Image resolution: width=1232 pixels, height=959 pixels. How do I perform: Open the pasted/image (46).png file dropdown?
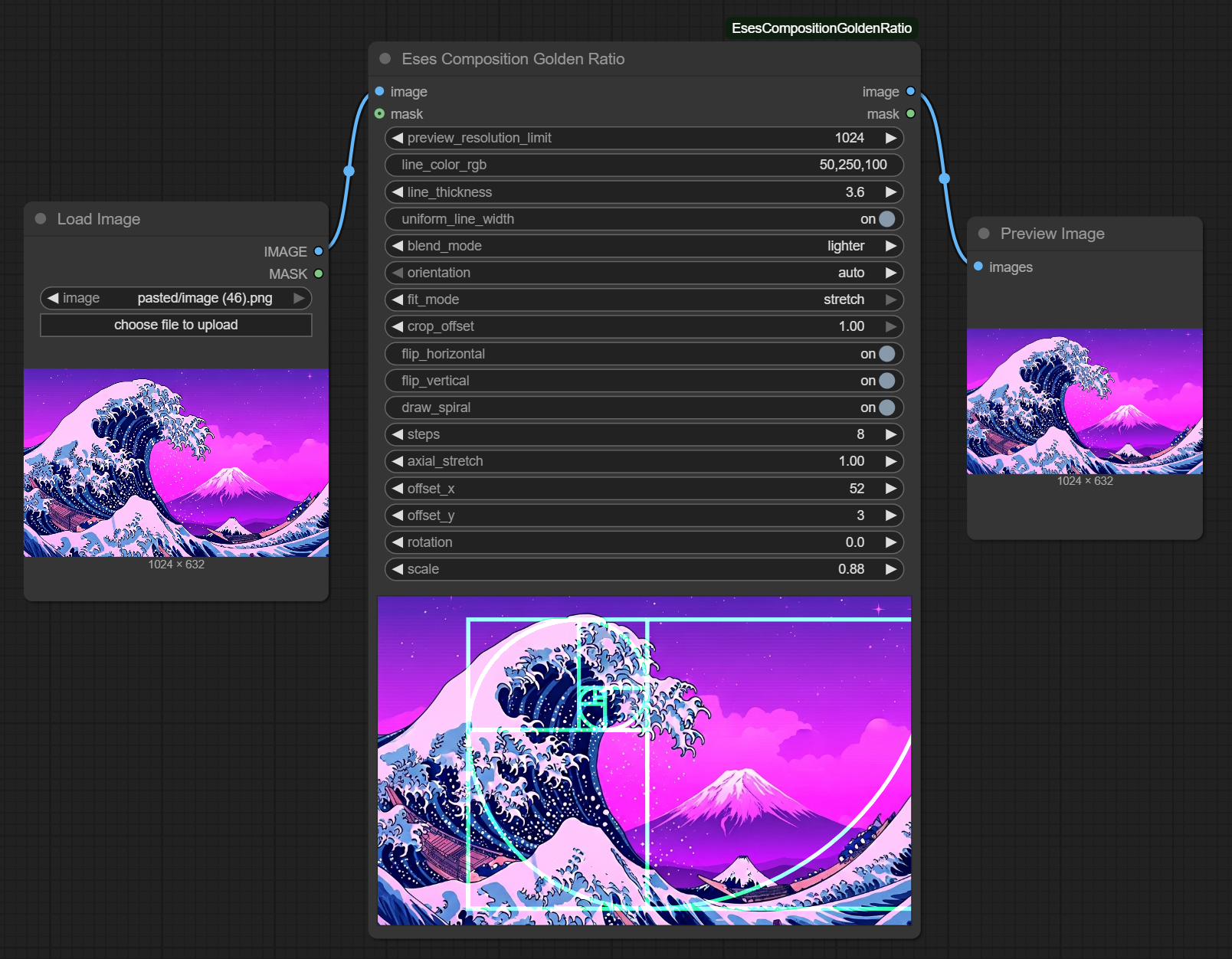176,298
